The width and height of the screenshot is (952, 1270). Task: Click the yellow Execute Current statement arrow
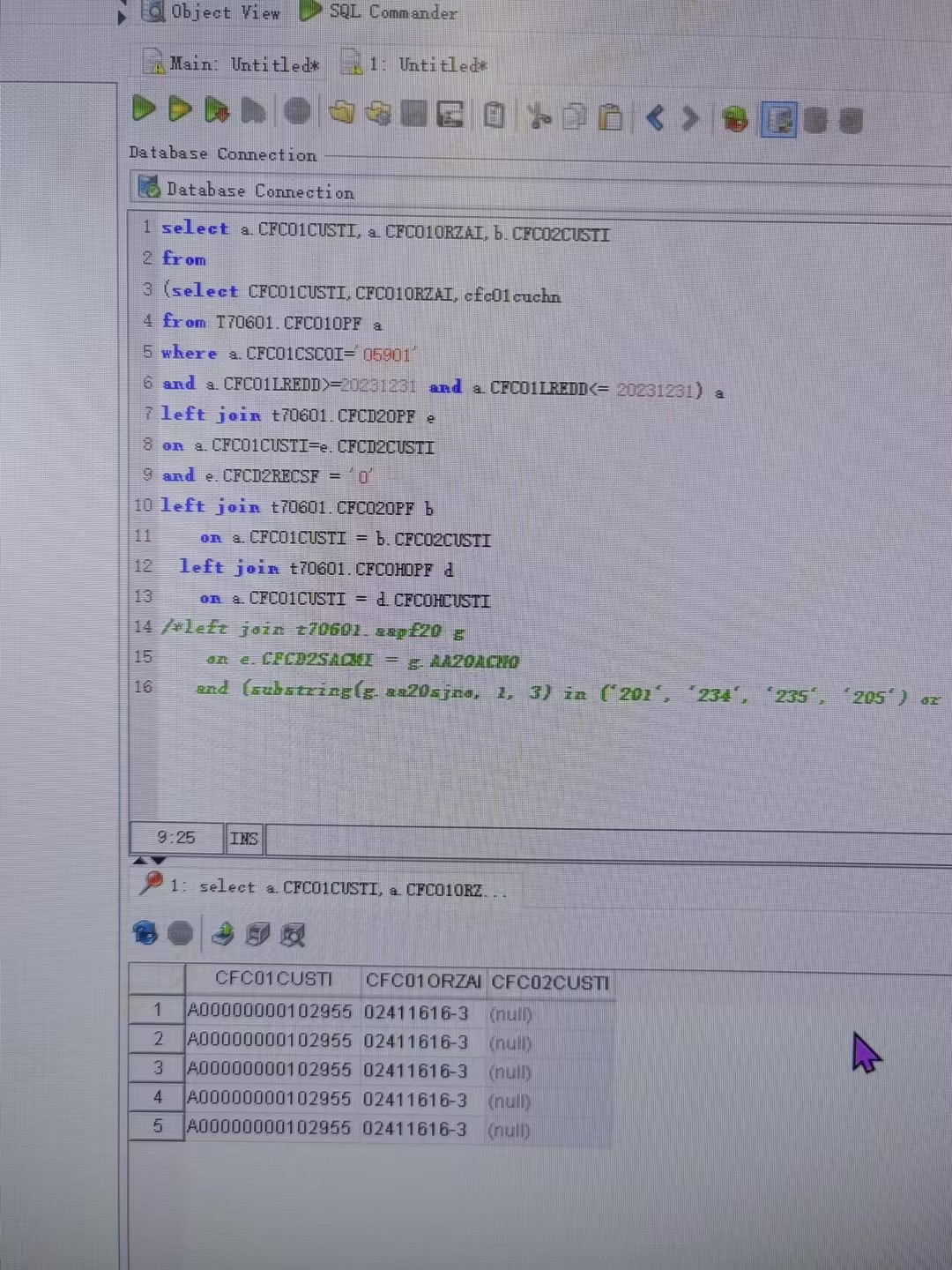pyautogui.click(x=180, y=109)
